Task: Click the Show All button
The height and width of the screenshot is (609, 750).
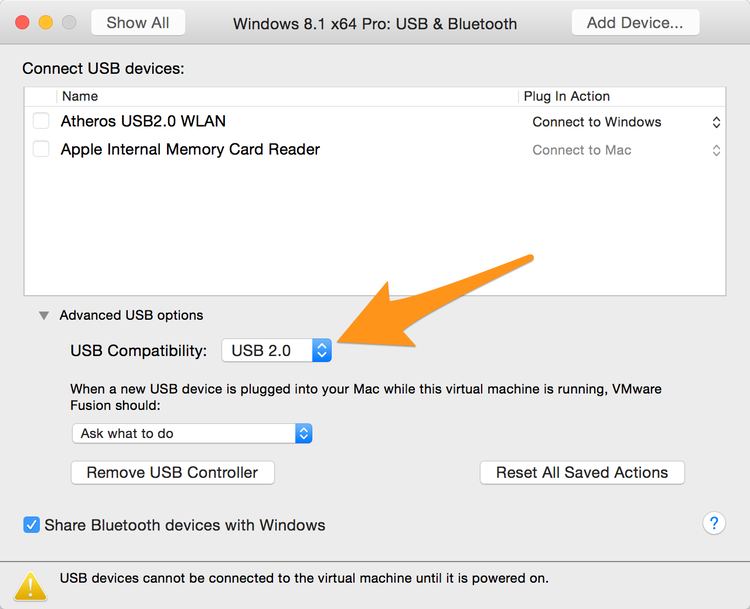Action: click(138, 22)
